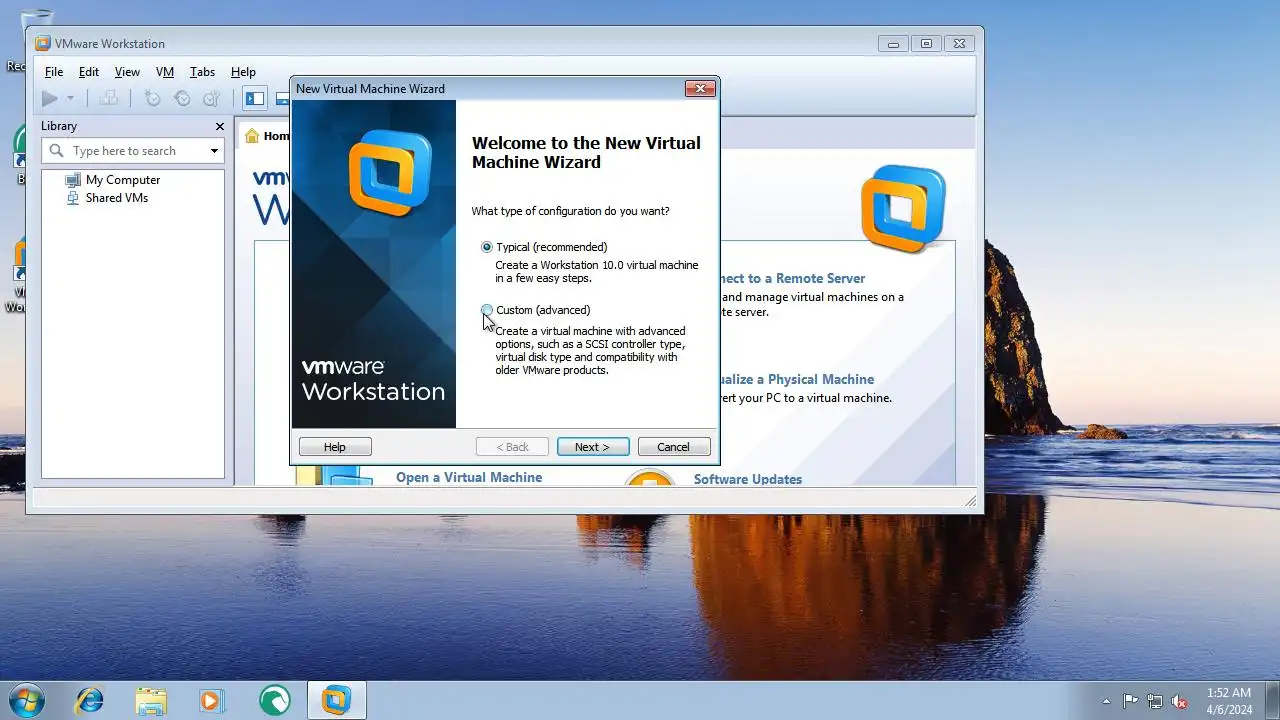Open the File menu
The width and height of the screenshot is (1280, 720).
54,72
